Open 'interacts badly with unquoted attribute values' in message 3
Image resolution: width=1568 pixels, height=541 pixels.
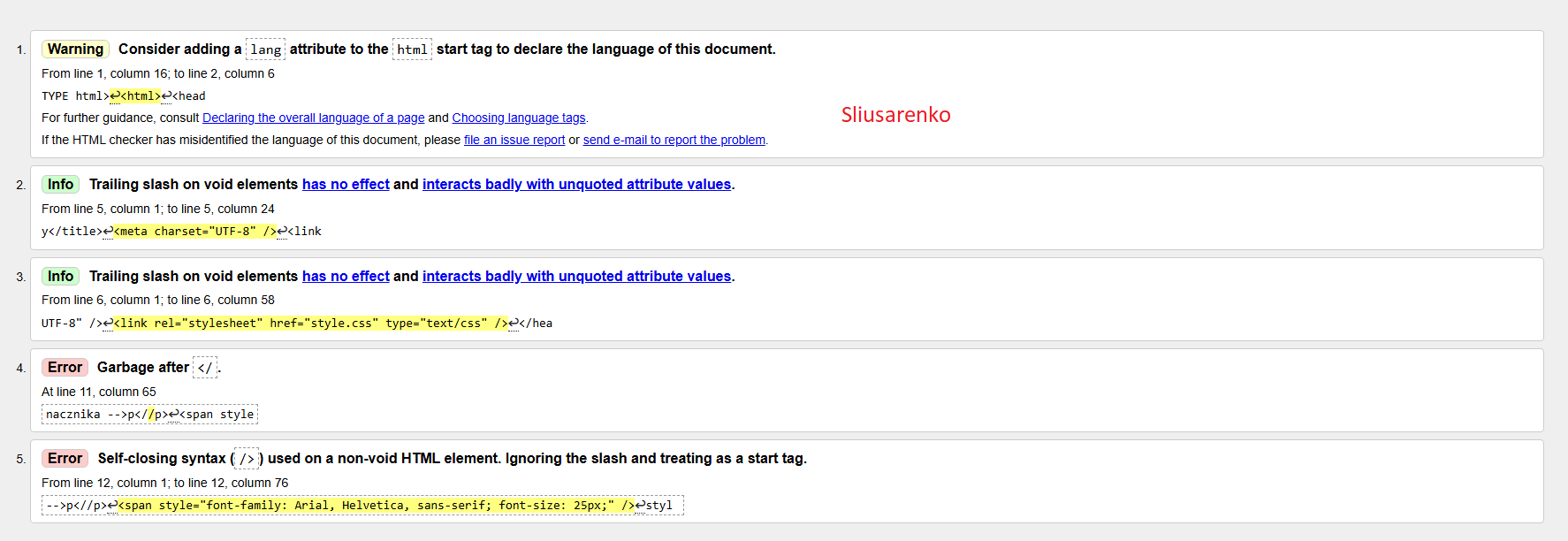click(576, 277)
